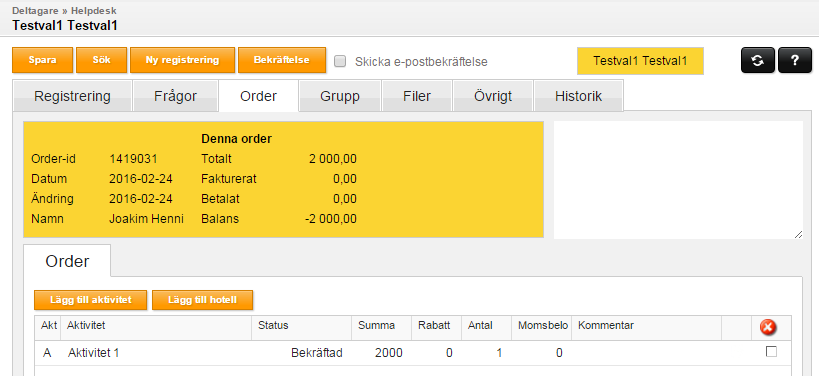Click the black refresh icon button
The image size is (819, 376).
(758, 61)
